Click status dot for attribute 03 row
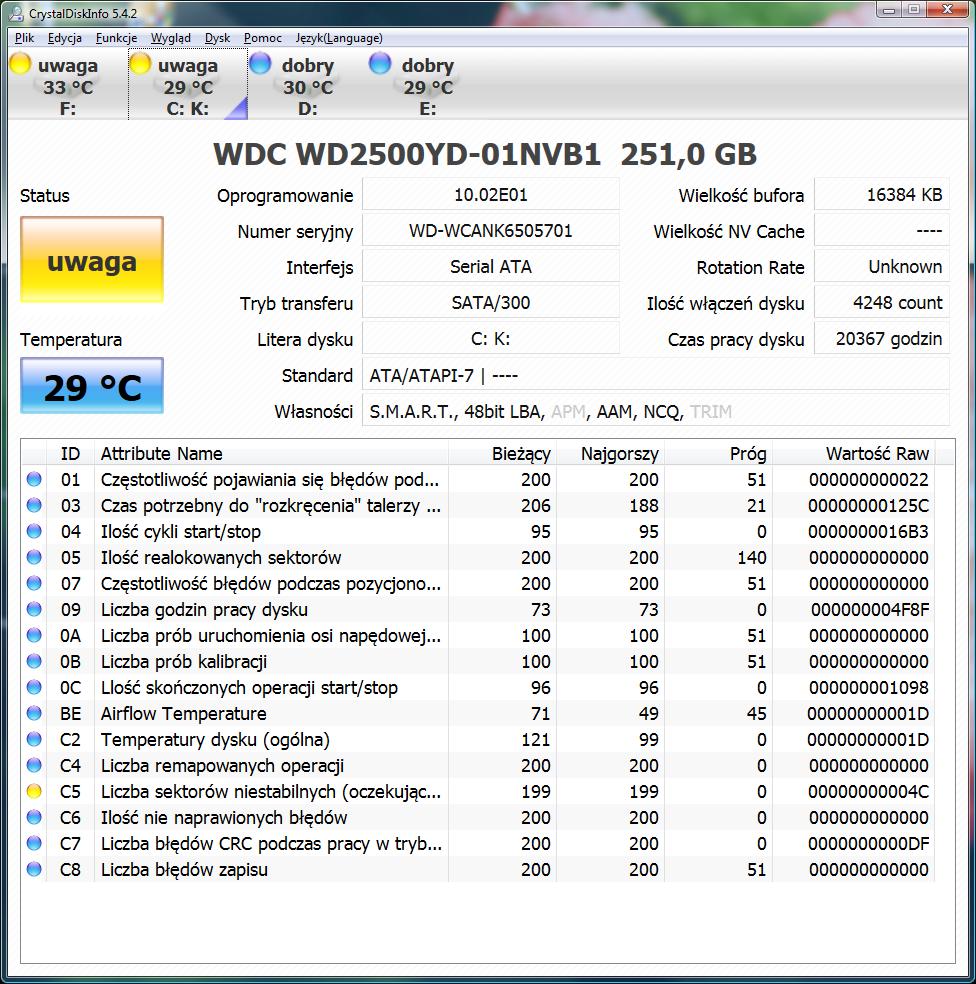976x984 pixels. (34, 505)
